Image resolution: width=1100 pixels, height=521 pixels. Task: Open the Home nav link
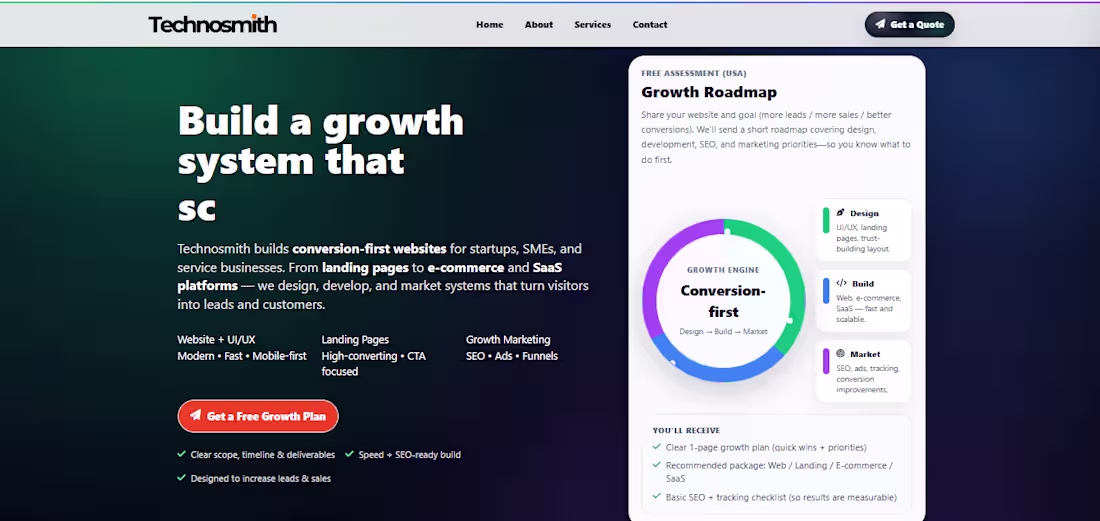pos(490,25)
